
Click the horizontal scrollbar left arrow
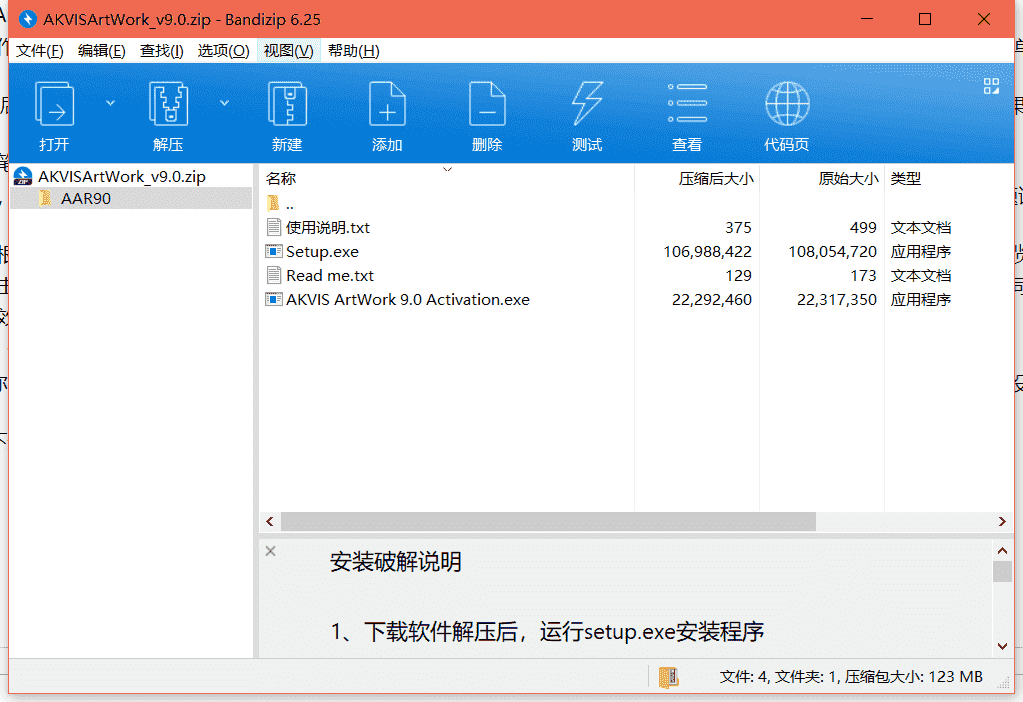click(x=270, y=521)
